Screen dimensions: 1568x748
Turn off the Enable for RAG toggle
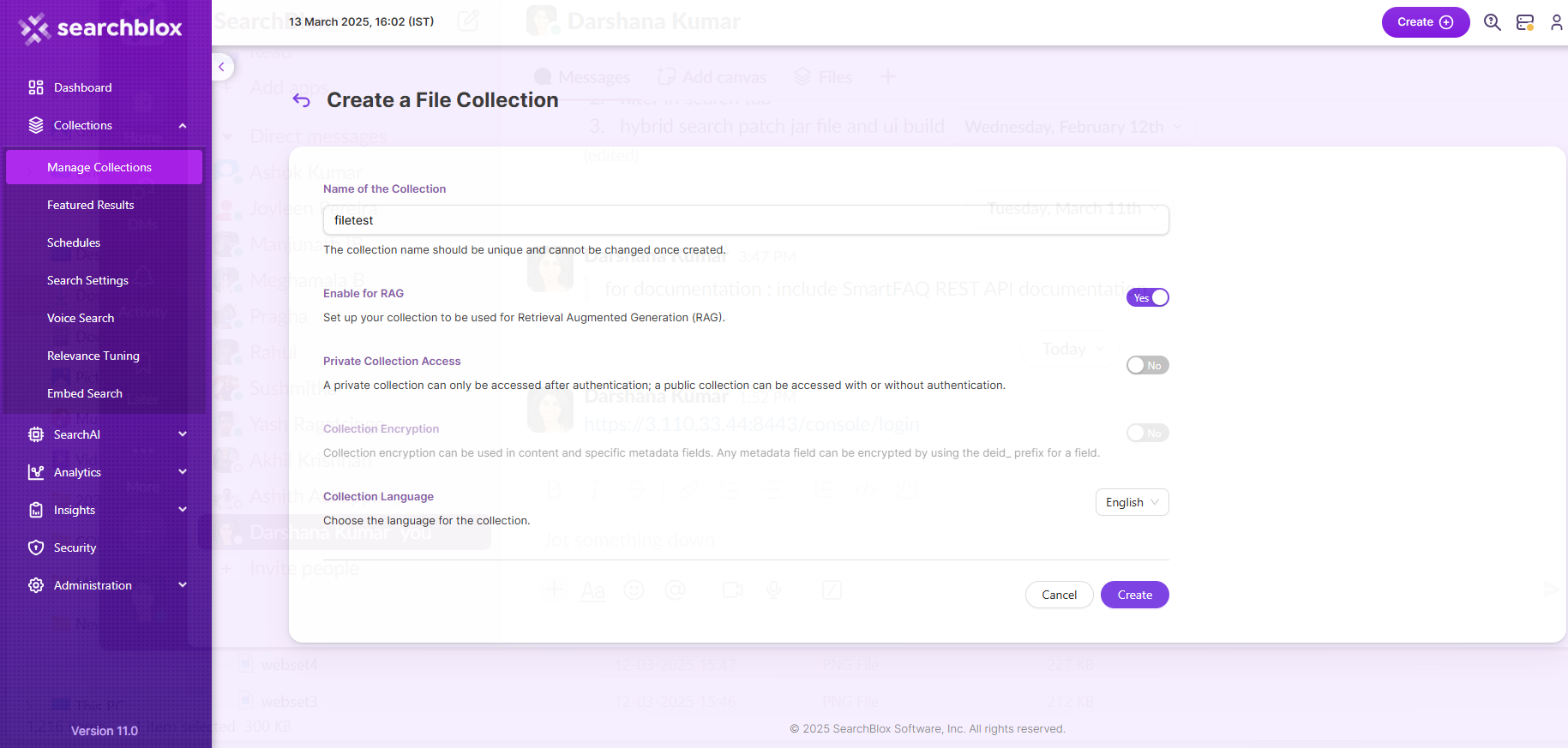(1148, 297)
